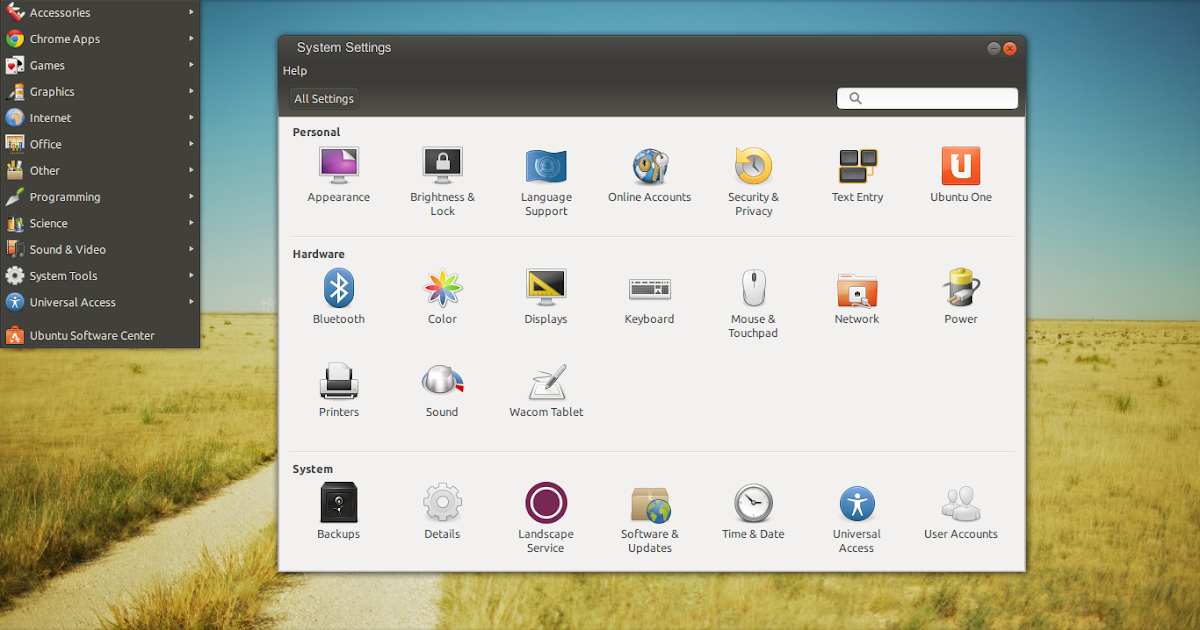Open Software & Updates settings
The image size is (1200, 630).
(x=650, y=518)
